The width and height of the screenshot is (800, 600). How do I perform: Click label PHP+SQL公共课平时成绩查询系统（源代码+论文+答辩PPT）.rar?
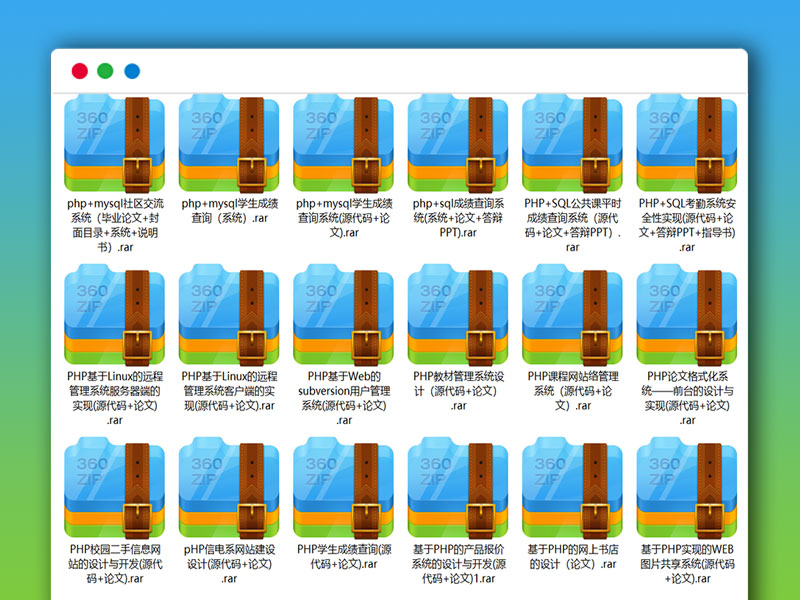572,225
